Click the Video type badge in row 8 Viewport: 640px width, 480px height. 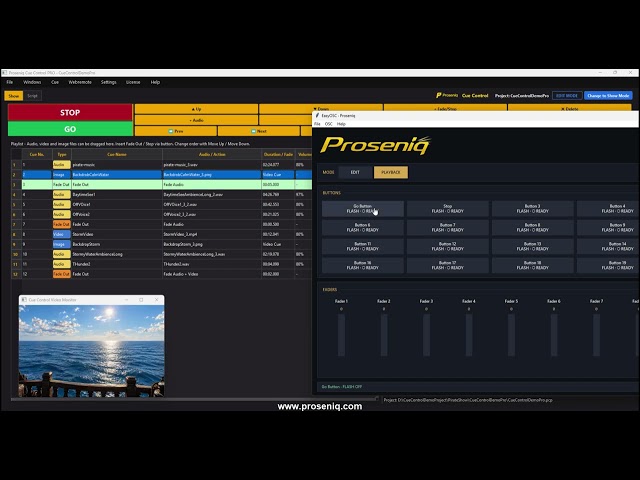[61, 234]
